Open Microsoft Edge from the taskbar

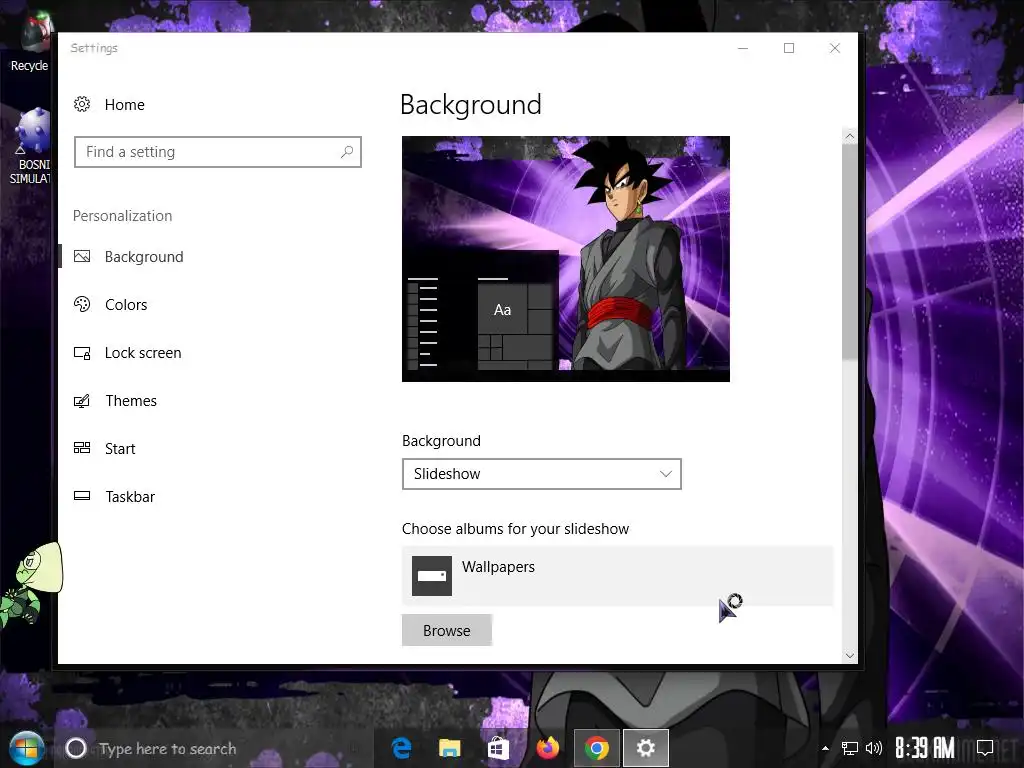pos(401,748)
